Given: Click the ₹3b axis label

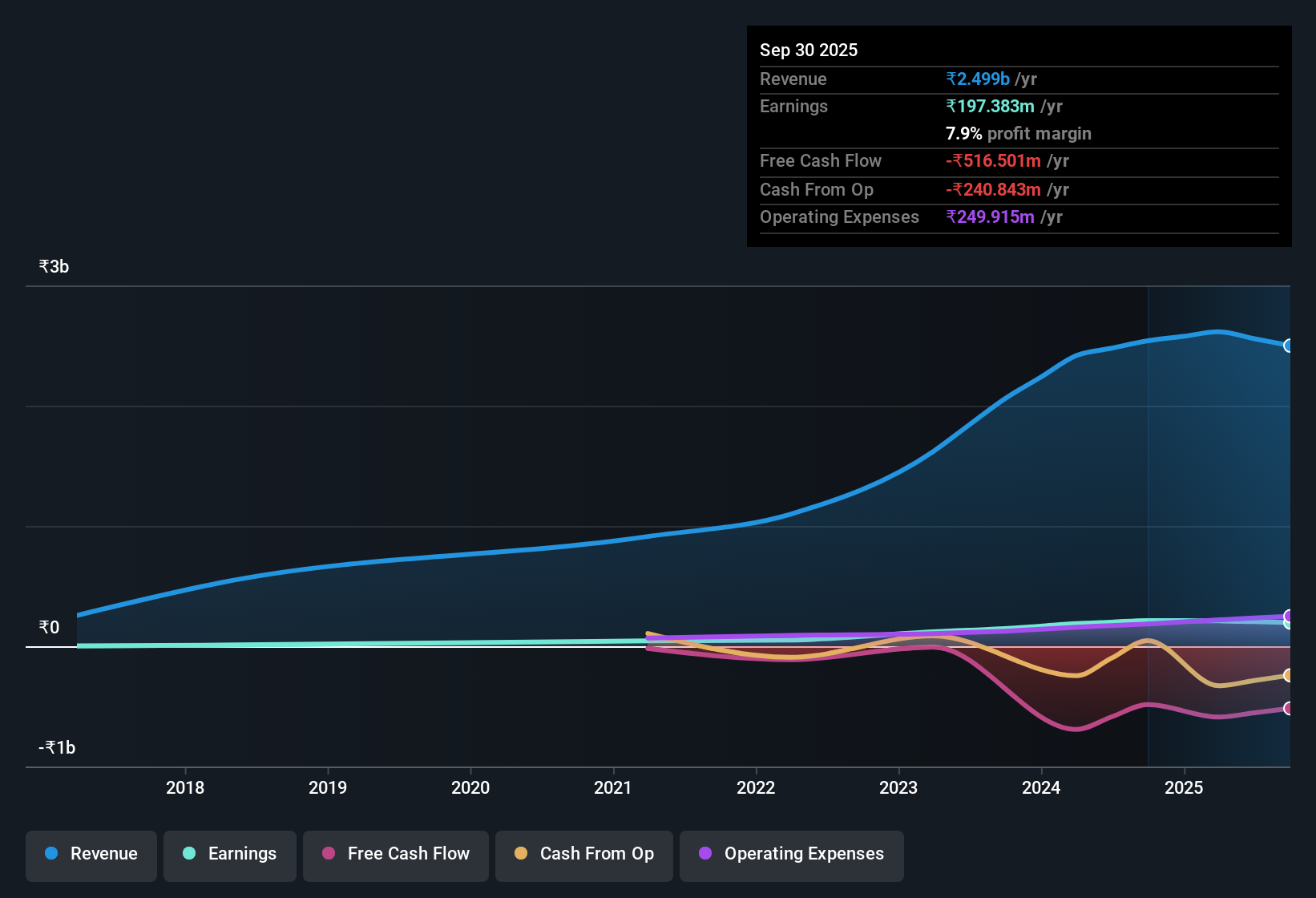Looking at the screenshot, I should (52, 265).
